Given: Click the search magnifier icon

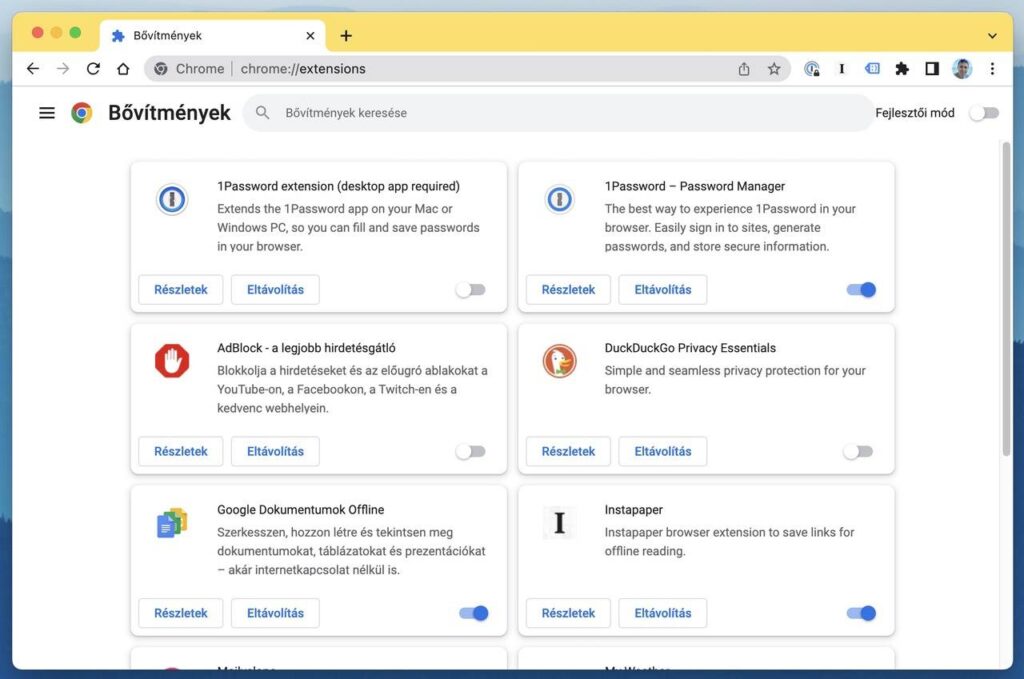Looking at the screenshot, I should coord(263,113).
